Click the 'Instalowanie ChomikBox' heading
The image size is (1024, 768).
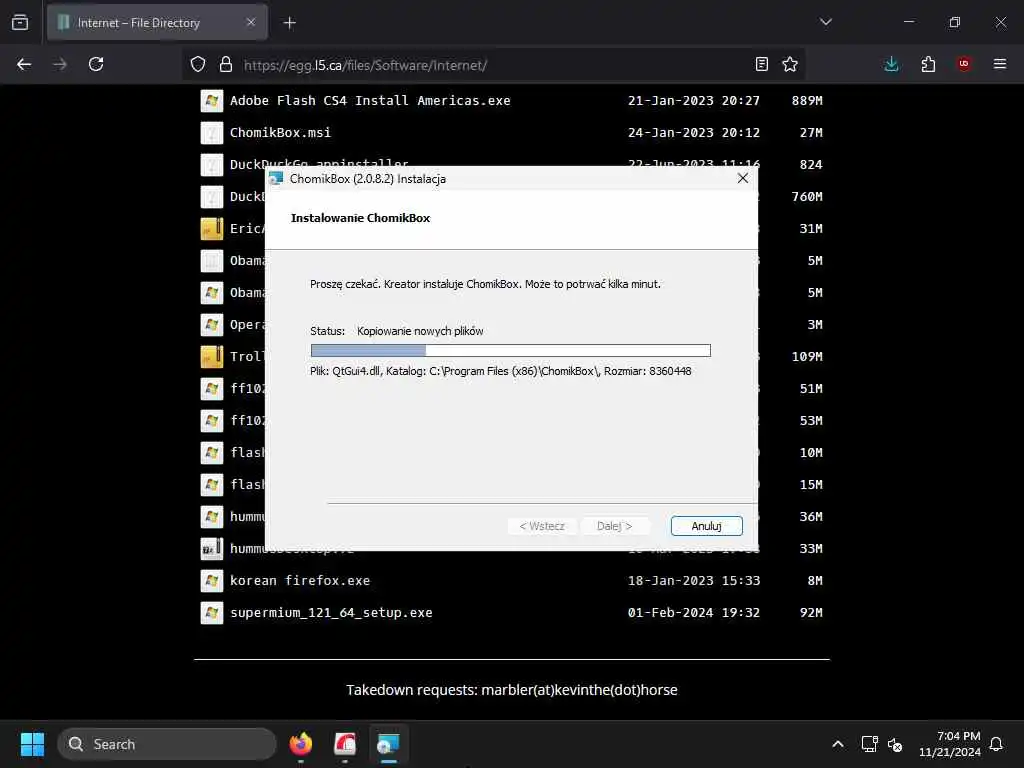coord(360,218)
